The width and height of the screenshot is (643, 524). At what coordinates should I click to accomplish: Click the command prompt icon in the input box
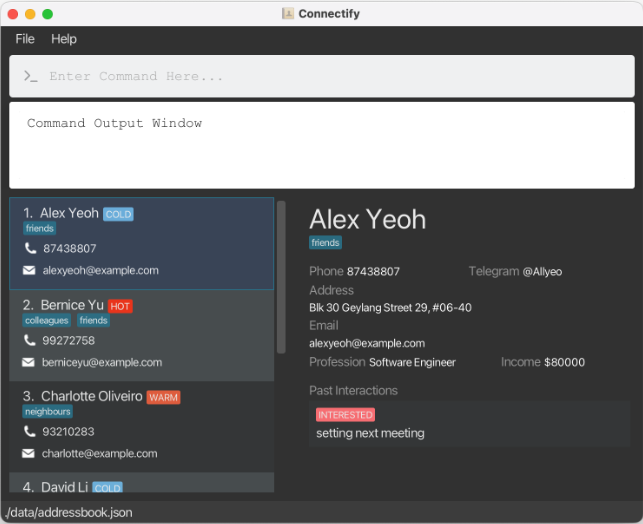pos(31,76)
